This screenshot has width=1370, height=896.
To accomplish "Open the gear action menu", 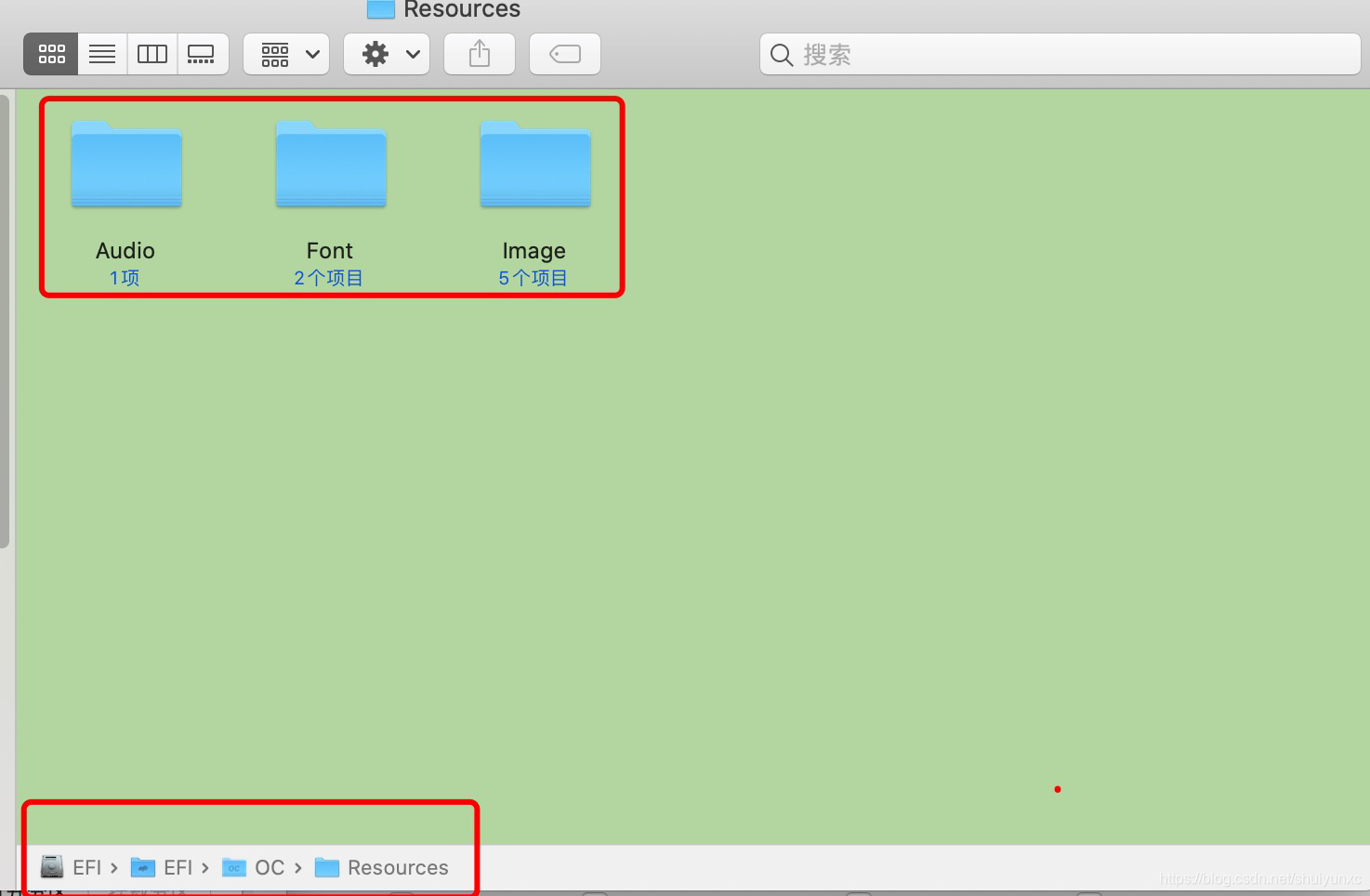I will click(387, 54).
